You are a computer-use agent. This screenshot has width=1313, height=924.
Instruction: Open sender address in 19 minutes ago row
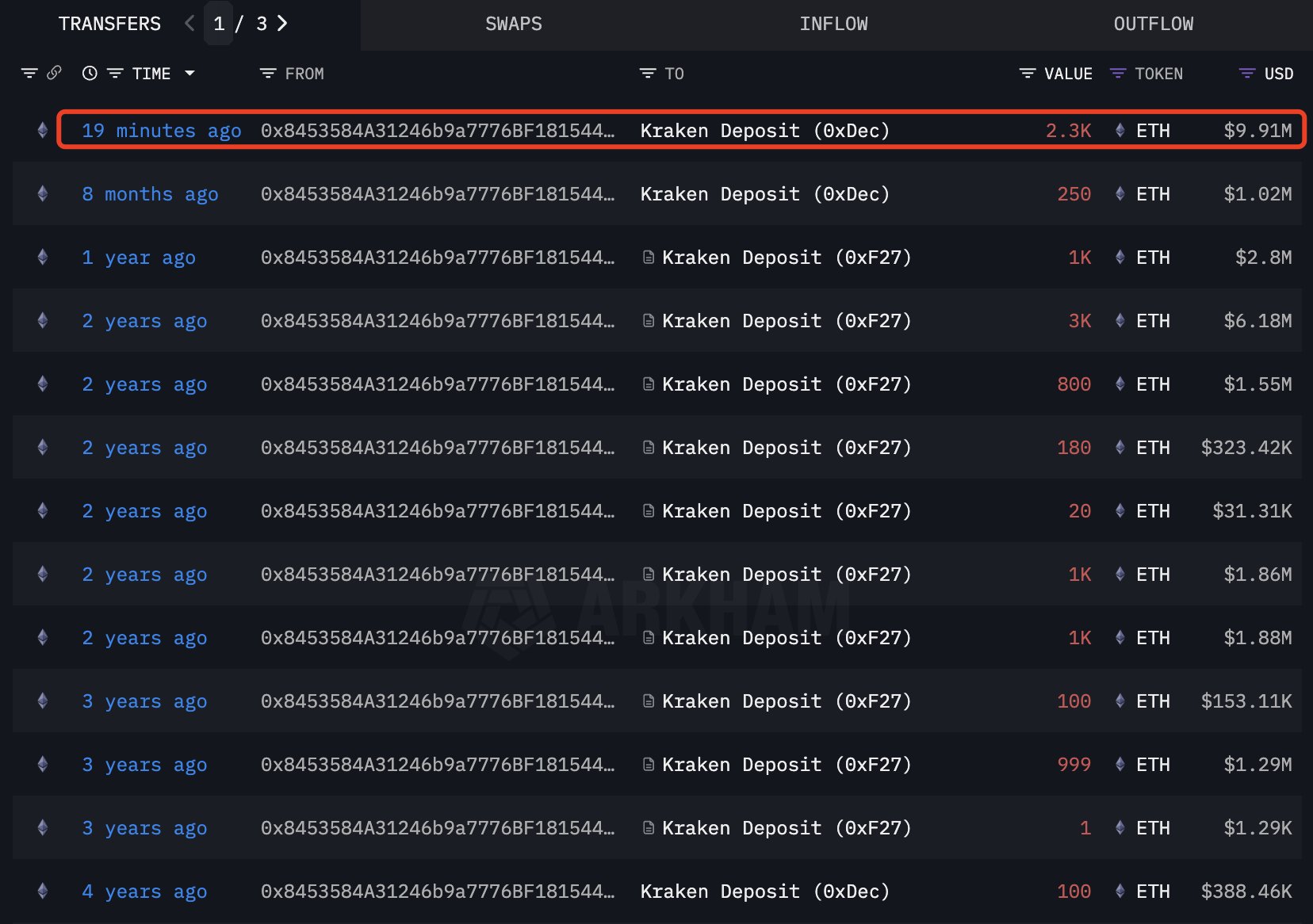click(x=438, y=131)
